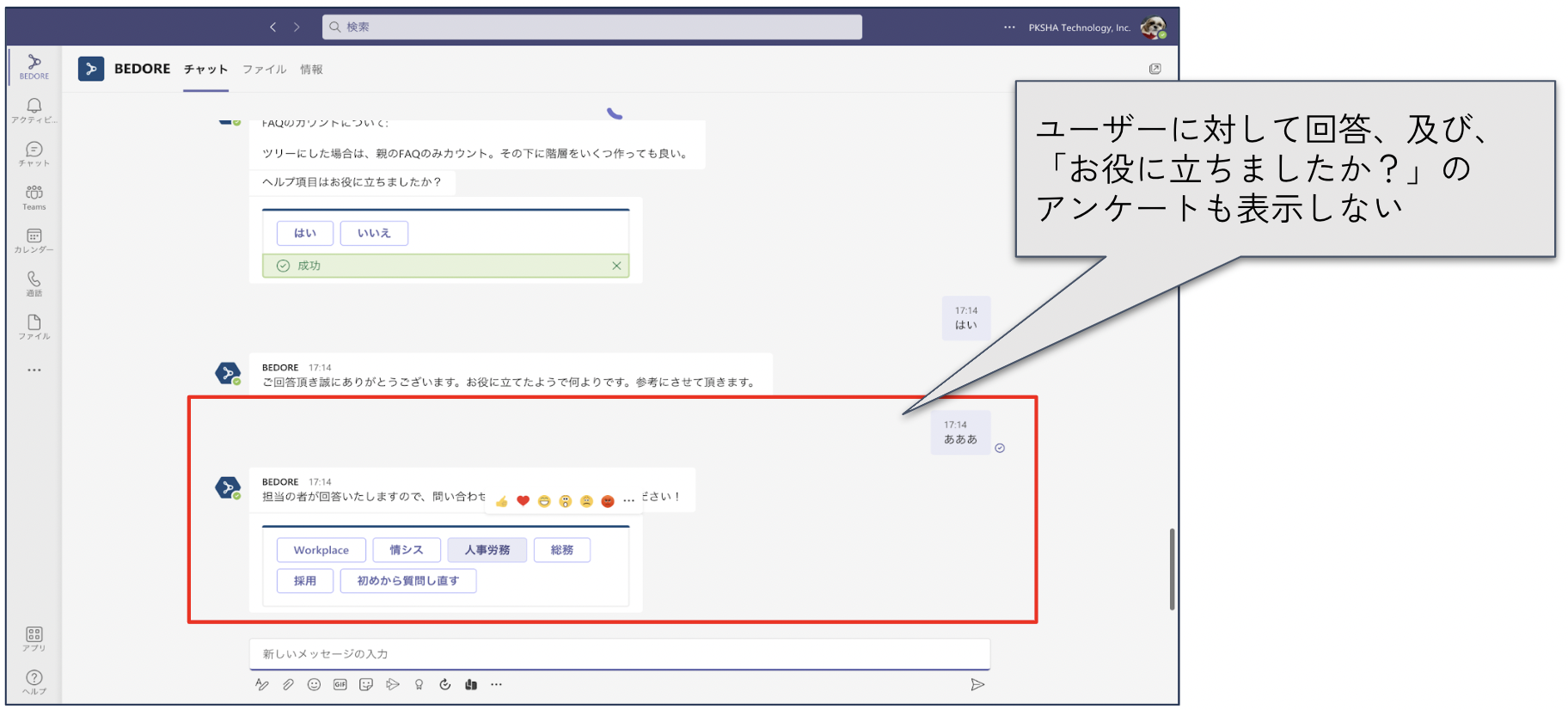
Task: Switch to the チャット tab
Action: (205, 70)
